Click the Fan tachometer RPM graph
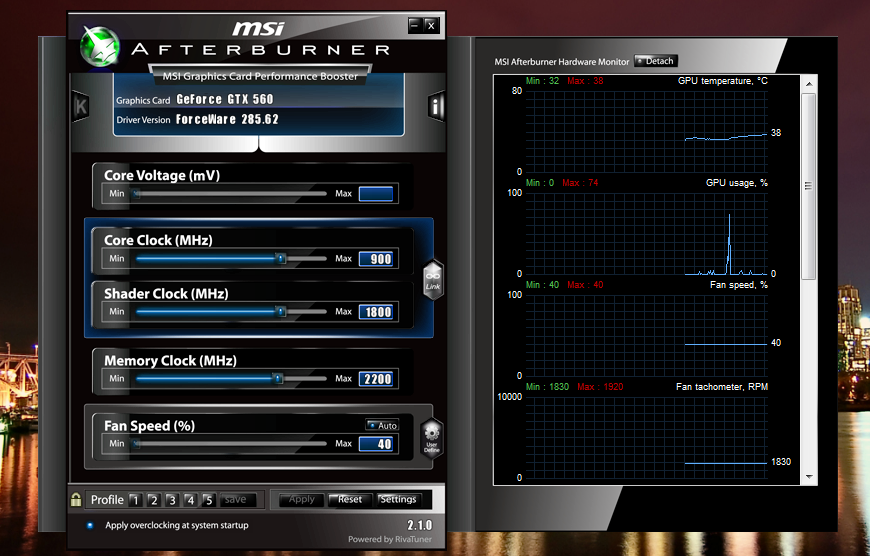The image size is (870, 556). (646, 438)
